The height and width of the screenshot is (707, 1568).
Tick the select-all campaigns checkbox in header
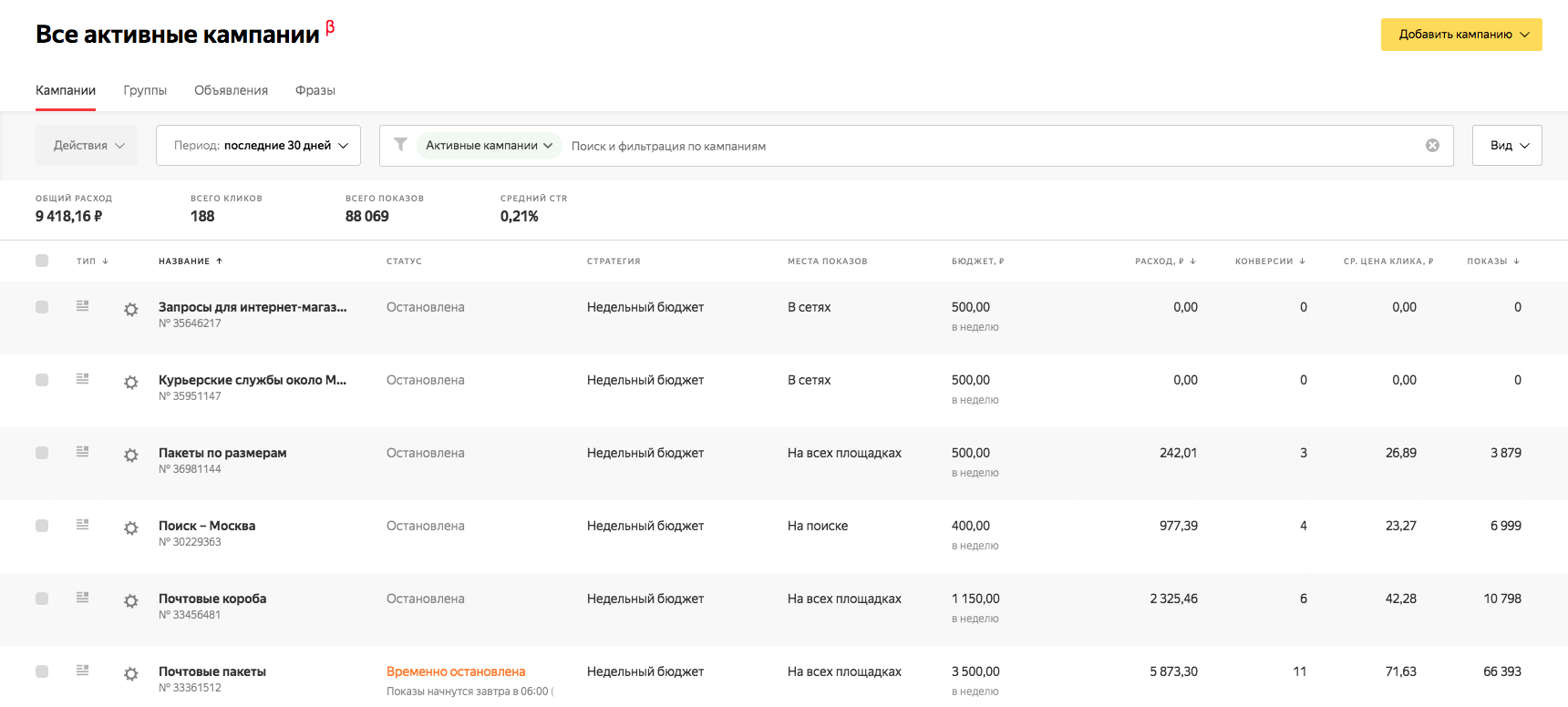click(42, 261)
